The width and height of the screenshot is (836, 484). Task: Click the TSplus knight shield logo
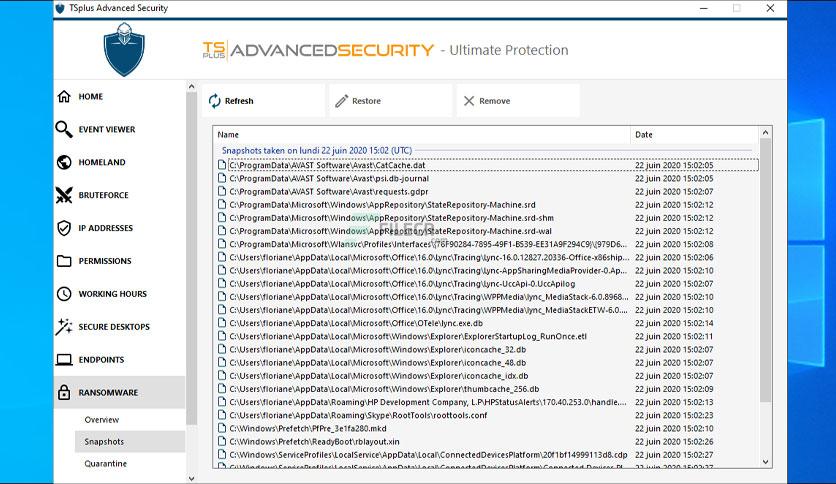click(x=124, y=50)
